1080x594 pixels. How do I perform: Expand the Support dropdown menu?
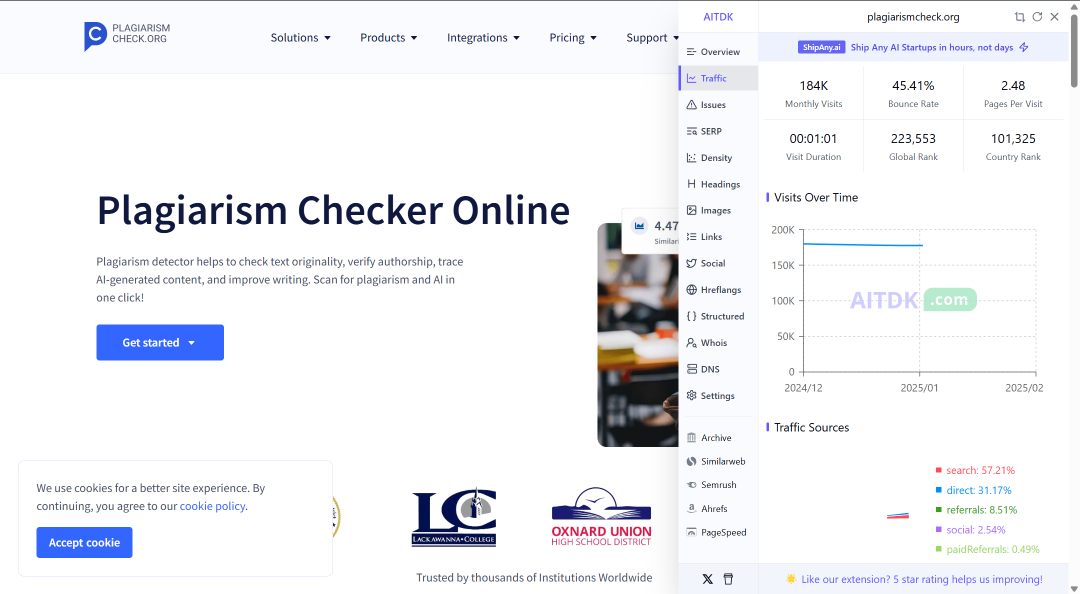coord(652,38)
